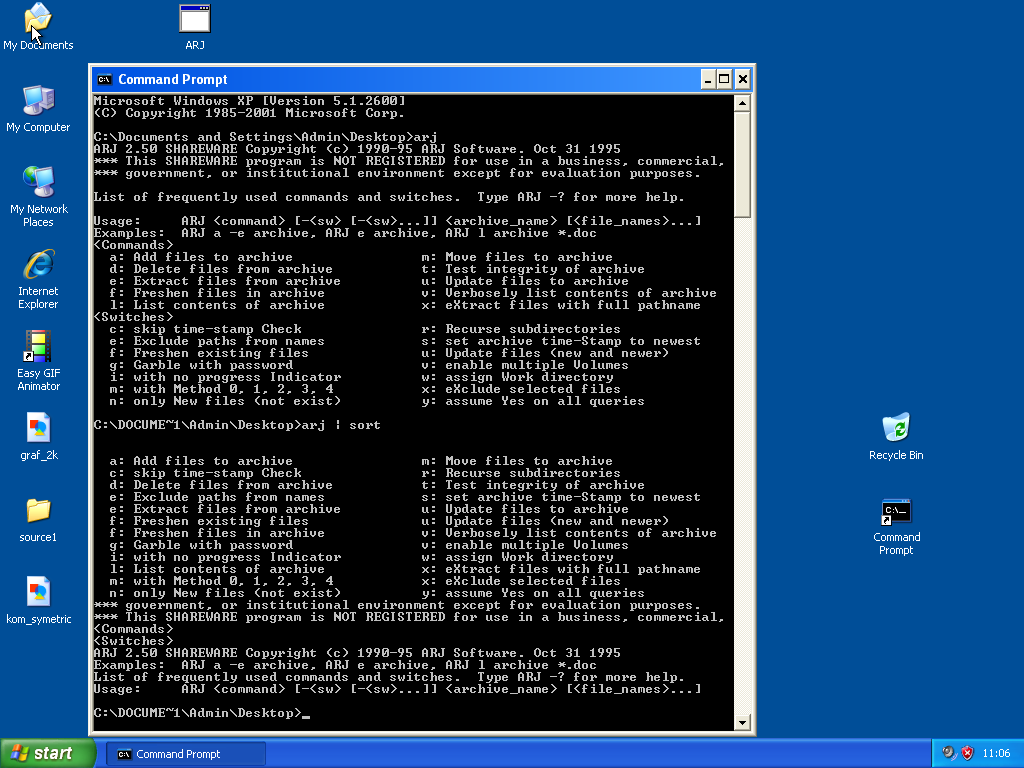Image resolution: width=1024 pixels, height=768 pixels.
Task: Select the Recycle Bin icon
Action: tap(896, 436)
